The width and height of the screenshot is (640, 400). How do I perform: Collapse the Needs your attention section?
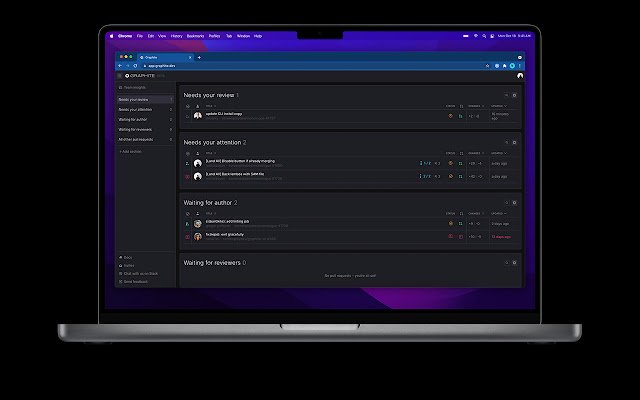point(507,142)
